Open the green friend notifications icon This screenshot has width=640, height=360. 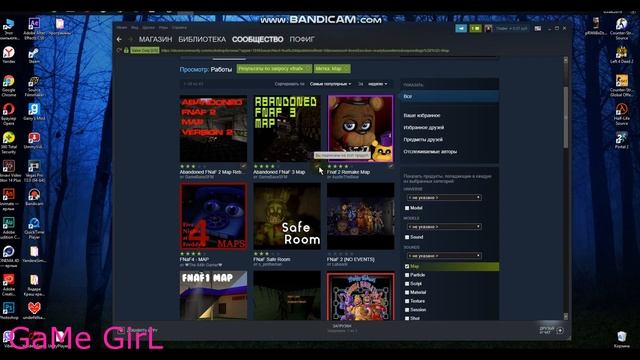475,29
